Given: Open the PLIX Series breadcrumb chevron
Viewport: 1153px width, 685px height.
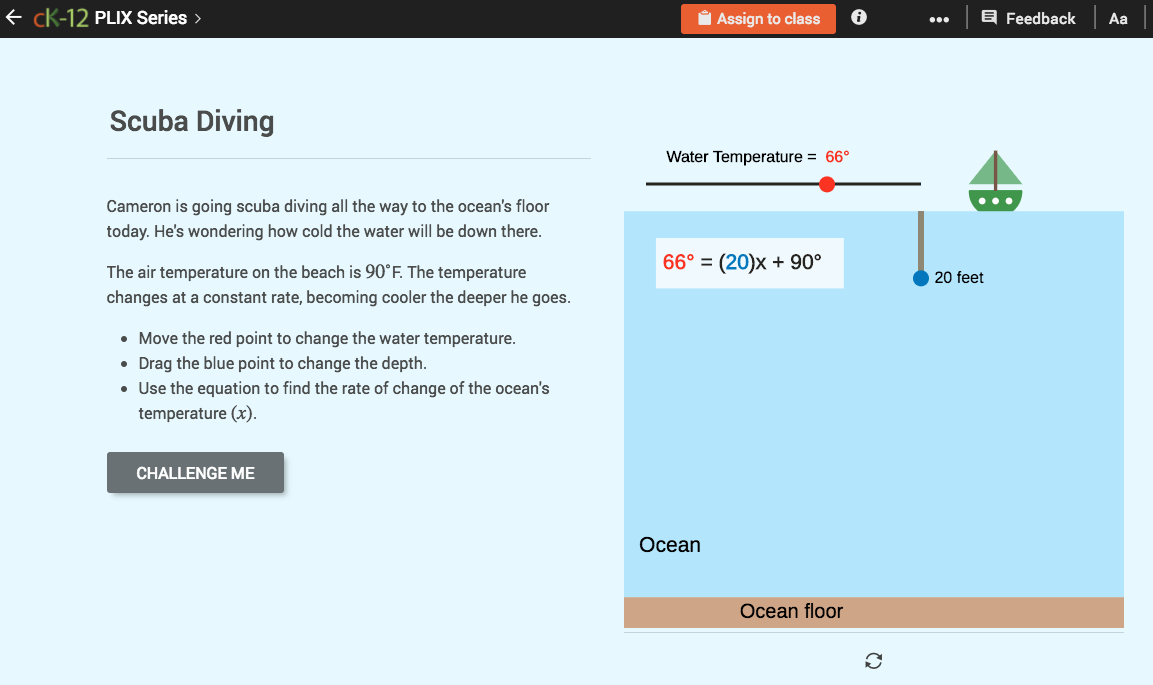Looking at the screenshot, I should pos(196,17).
